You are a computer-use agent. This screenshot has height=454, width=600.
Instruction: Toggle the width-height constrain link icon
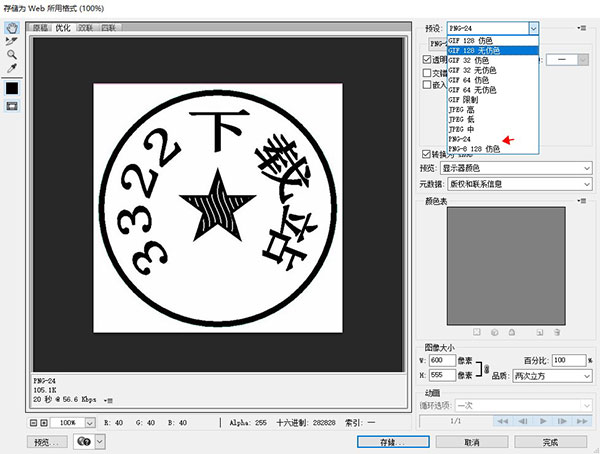tap(486, 369)
